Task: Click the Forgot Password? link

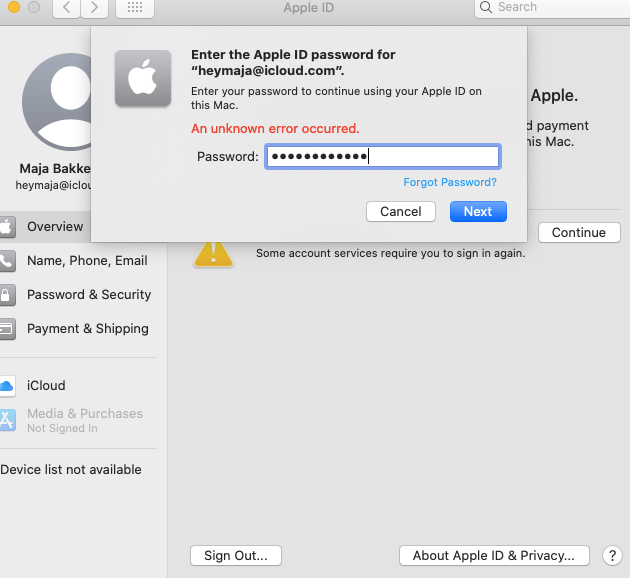Action: 450,182
